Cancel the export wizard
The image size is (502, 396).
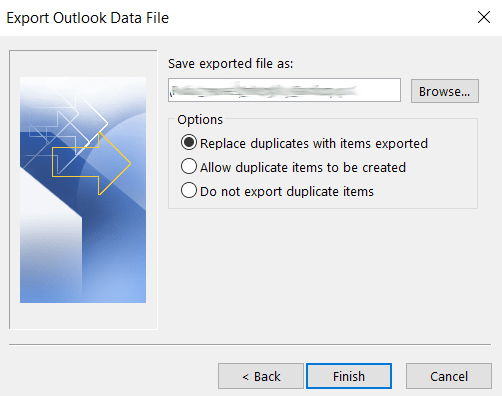[449, 376]
